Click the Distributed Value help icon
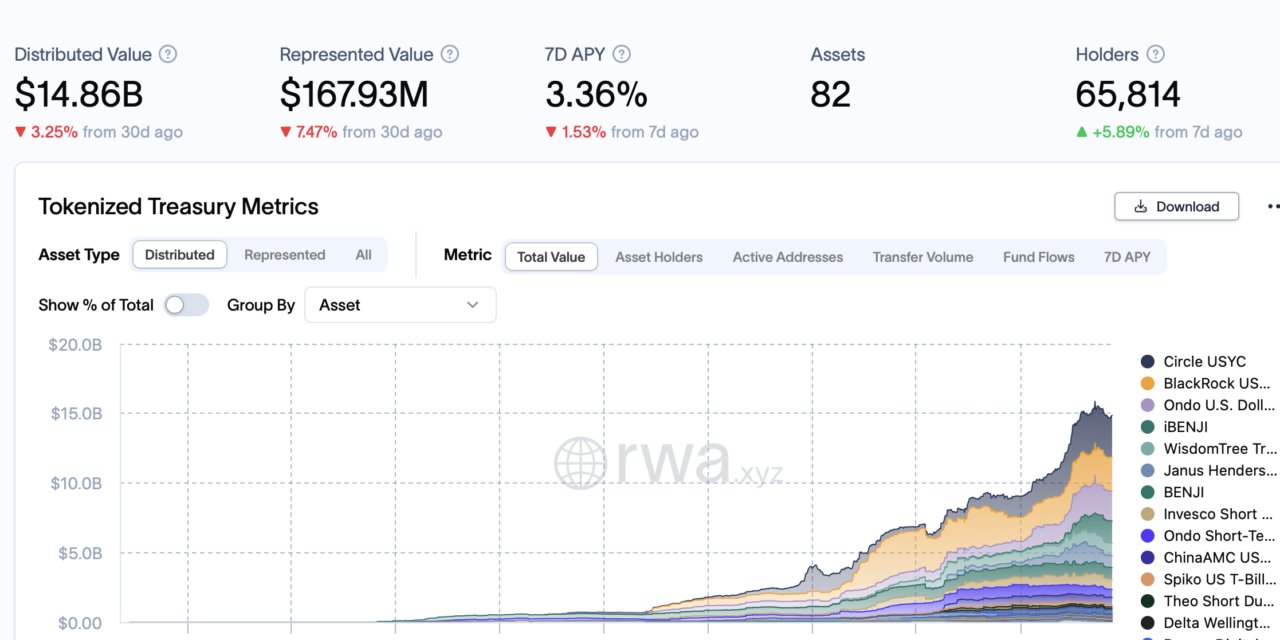Screen dimensions: 1280x640 (168, 54)
